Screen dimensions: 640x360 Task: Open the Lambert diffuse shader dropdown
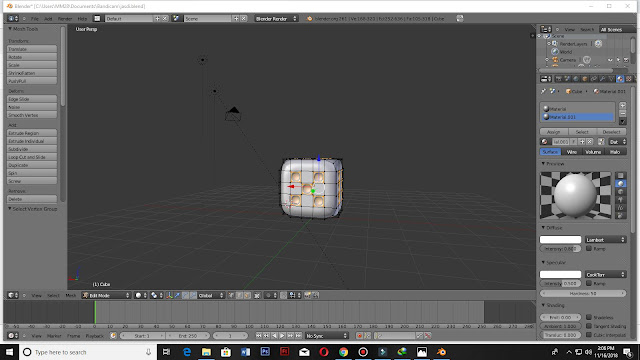click(606, 240)
